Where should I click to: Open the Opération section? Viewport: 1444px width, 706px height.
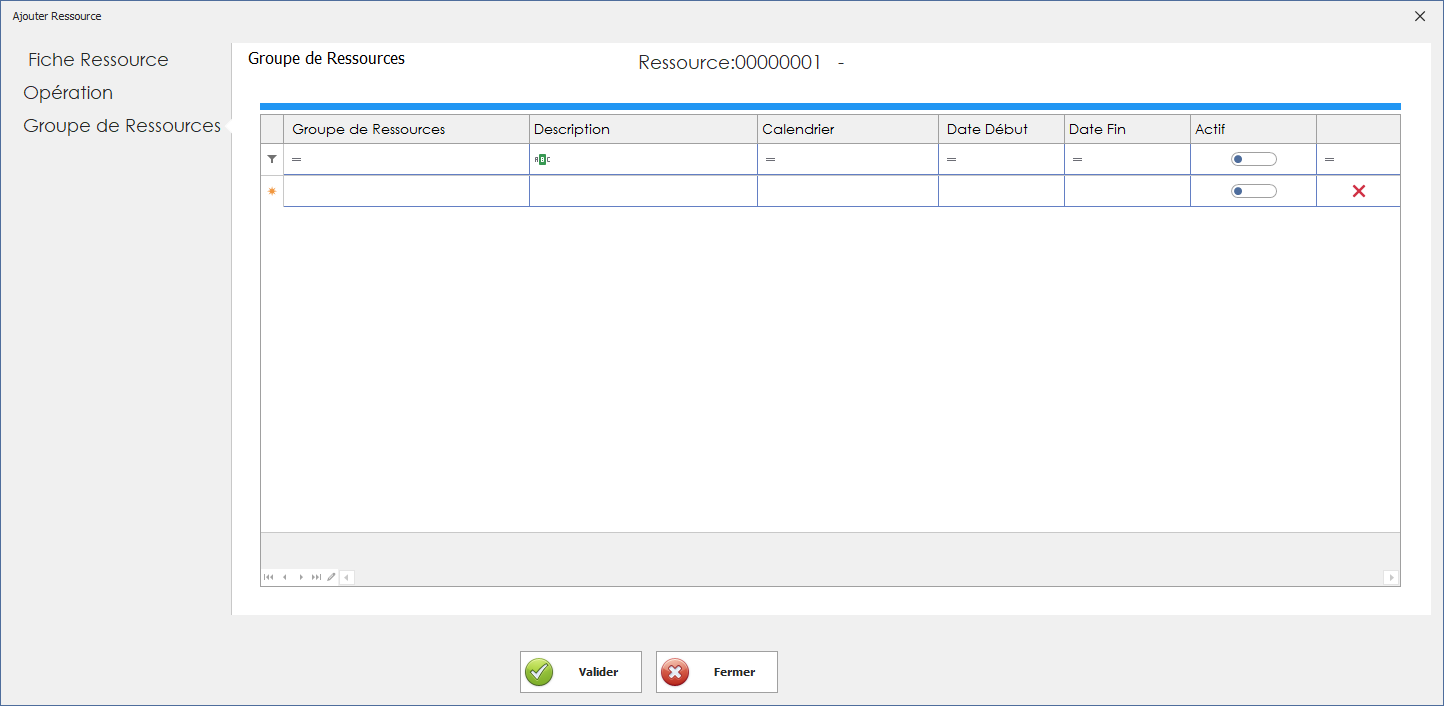[68, 92]
